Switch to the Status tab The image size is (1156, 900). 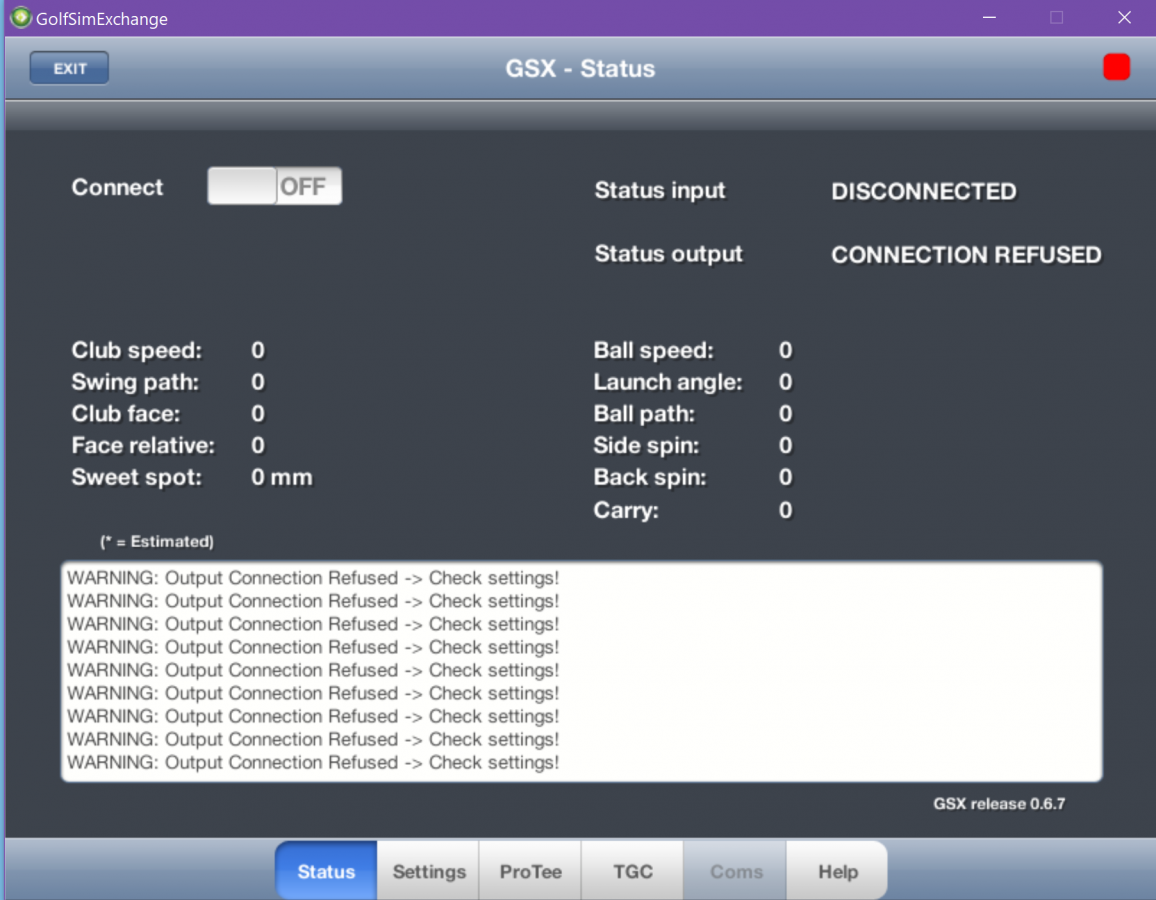(x=326, y=871)
